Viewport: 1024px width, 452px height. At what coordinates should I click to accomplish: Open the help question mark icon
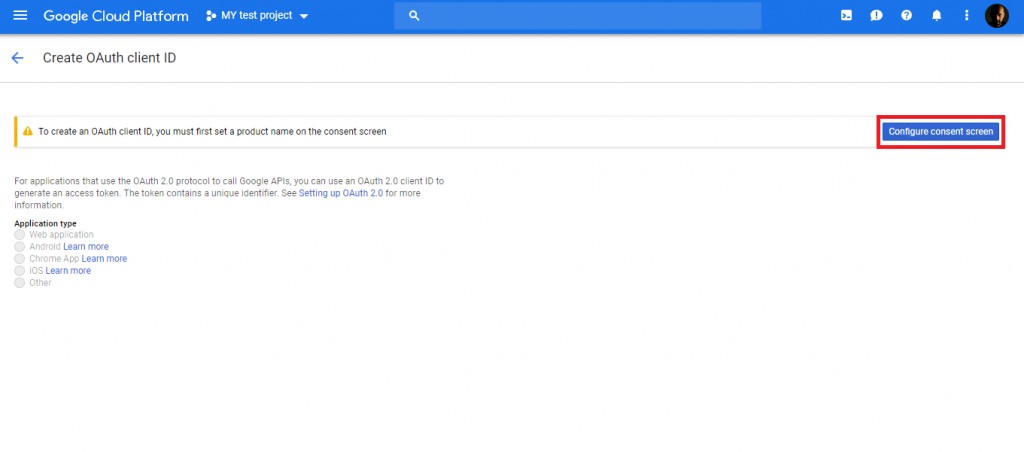tap(906, 16)
